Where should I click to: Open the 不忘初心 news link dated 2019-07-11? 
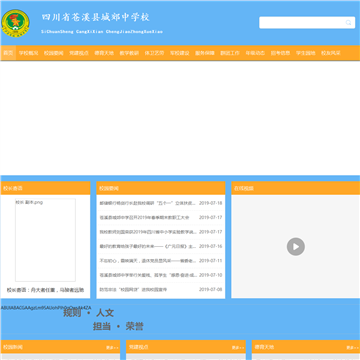click(x=148, y=261)
